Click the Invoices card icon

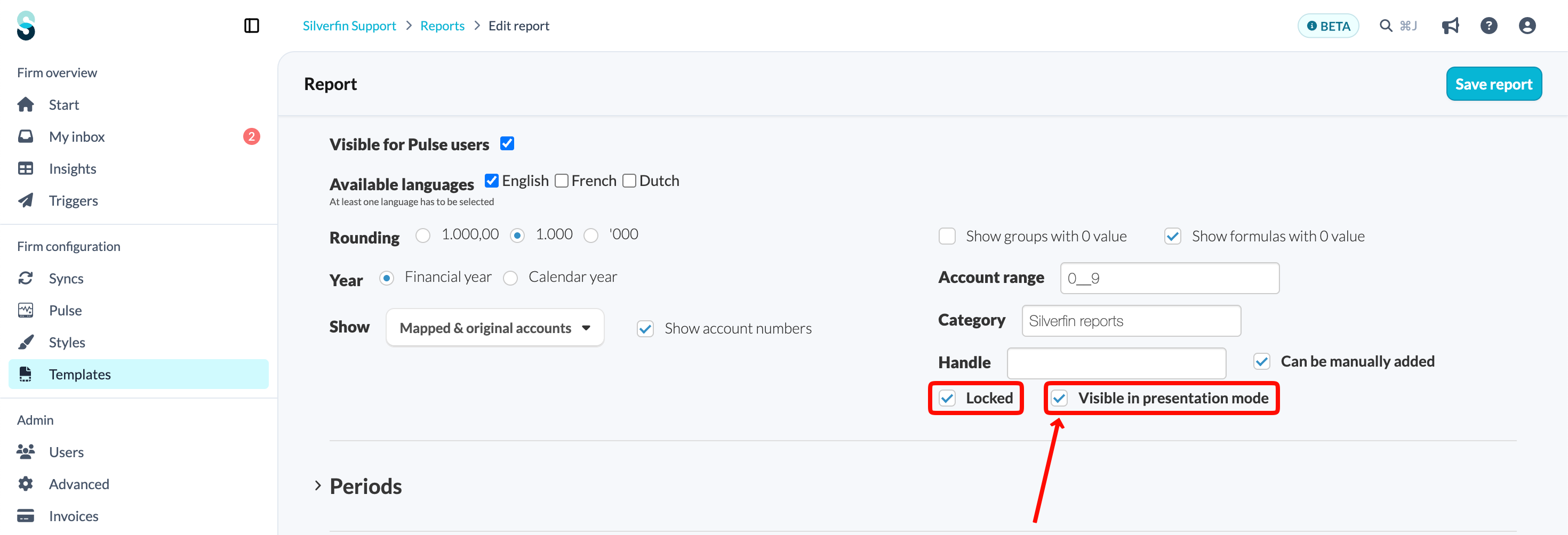click(26, 515)
